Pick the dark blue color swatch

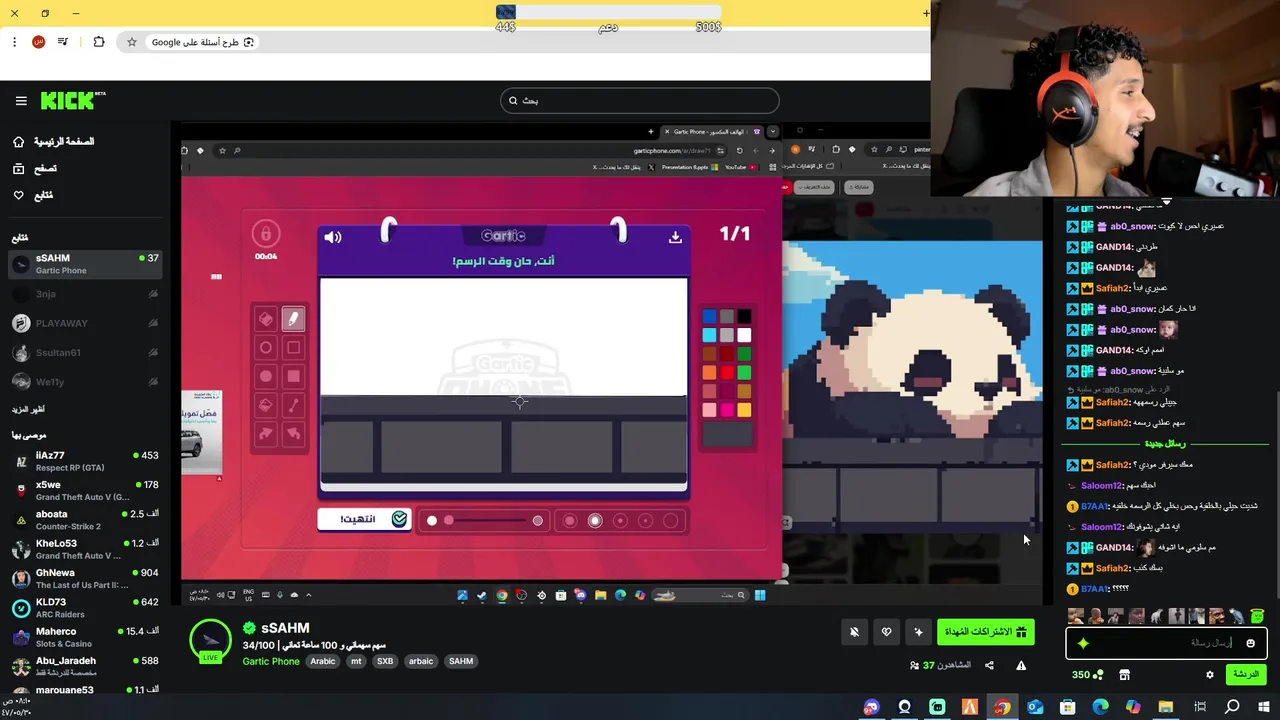click(x=709, y=317)
